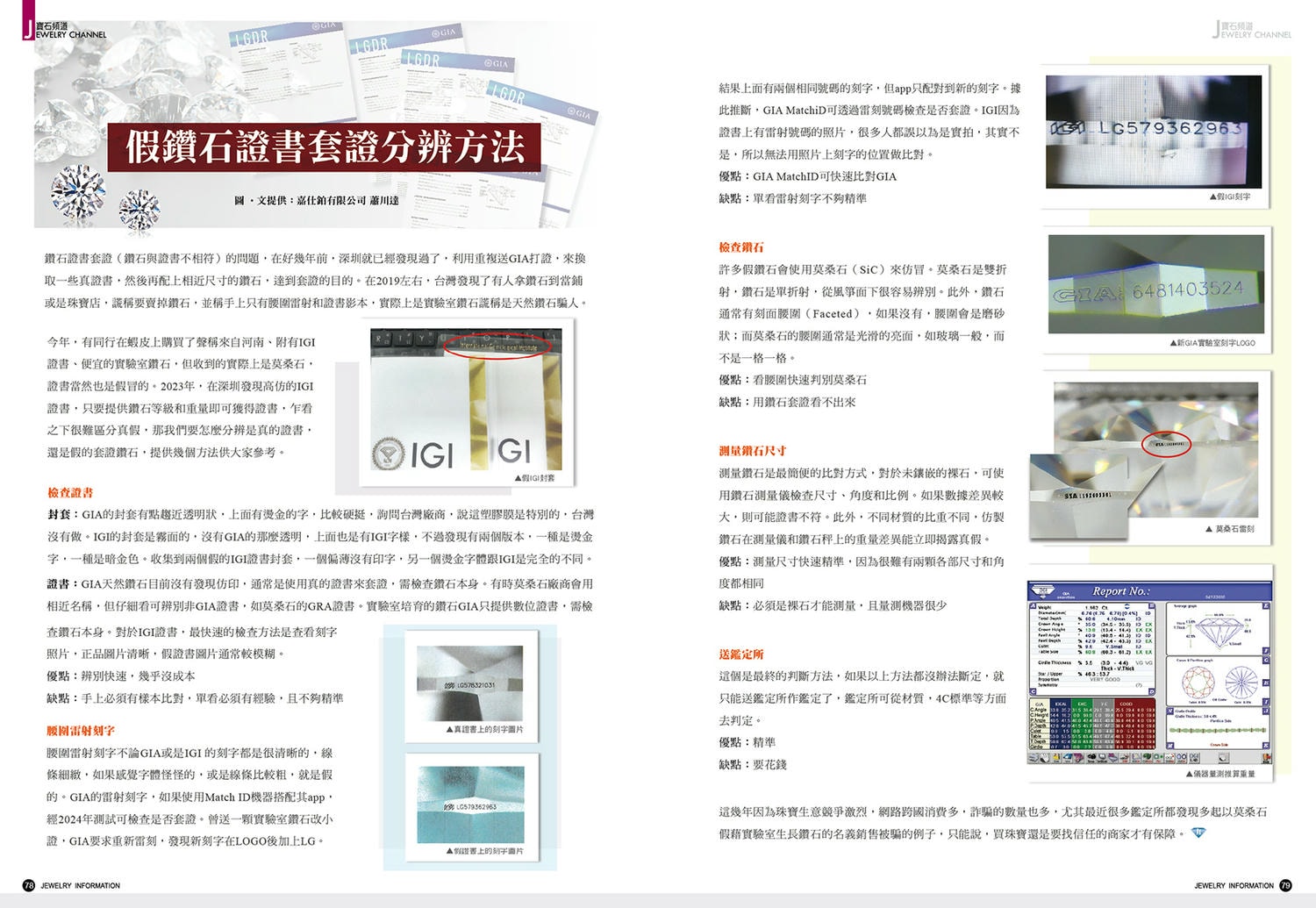This screenshot has width=1316, height=908.
Task: Click the line 缺點：用鑽石套證看不出來
Action: click(x=787, y=402)
